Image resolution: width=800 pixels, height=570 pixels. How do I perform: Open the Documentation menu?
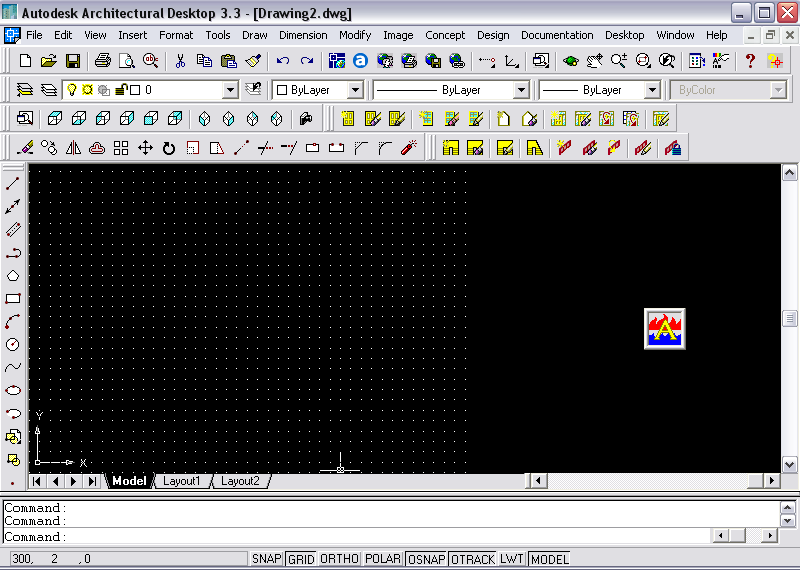tap(557, 35)
